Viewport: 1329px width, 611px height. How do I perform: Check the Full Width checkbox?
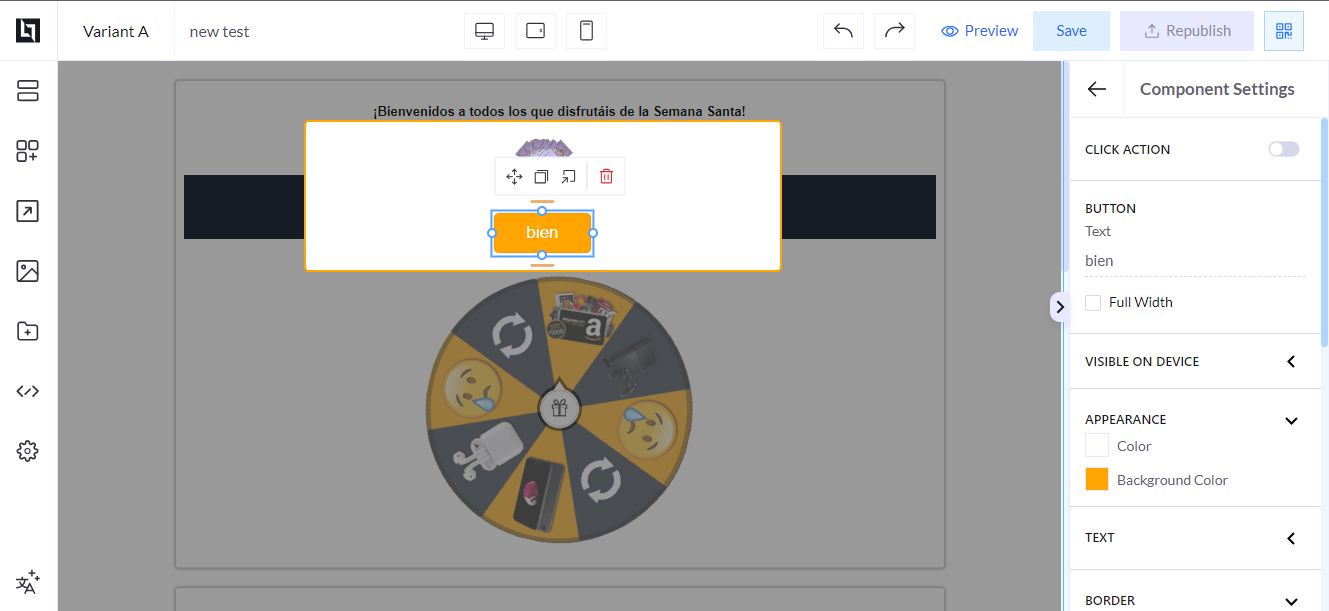pos(1093,303)
